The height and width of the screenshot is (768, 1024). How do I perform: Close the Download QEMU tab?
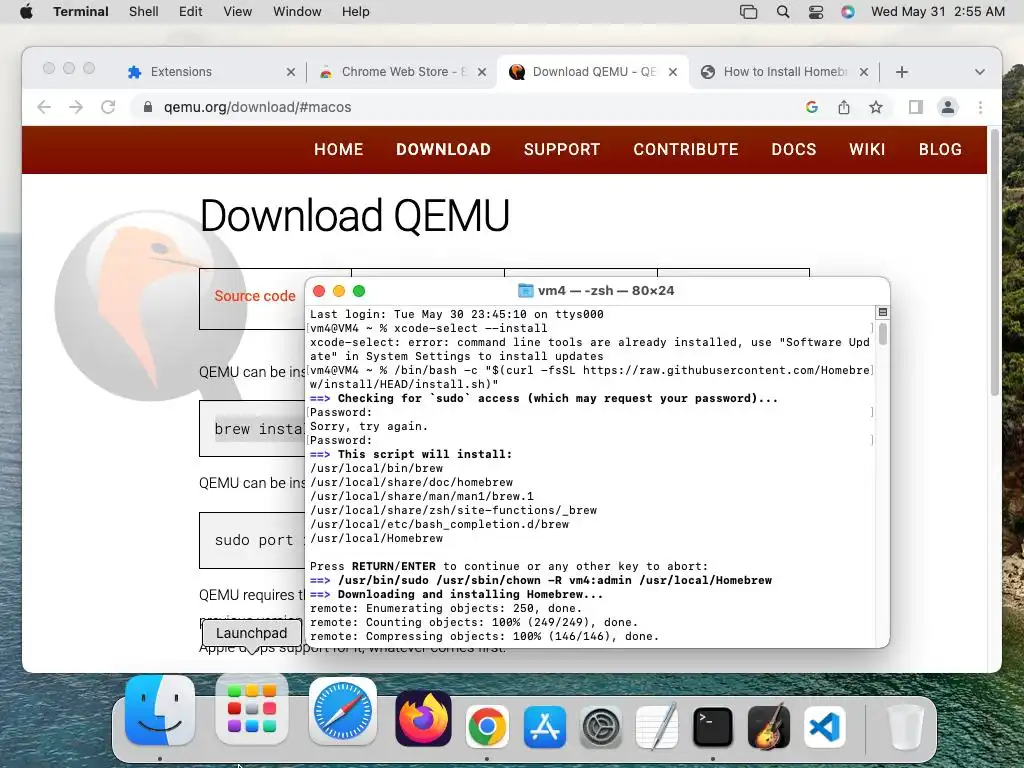pos(673,72)
